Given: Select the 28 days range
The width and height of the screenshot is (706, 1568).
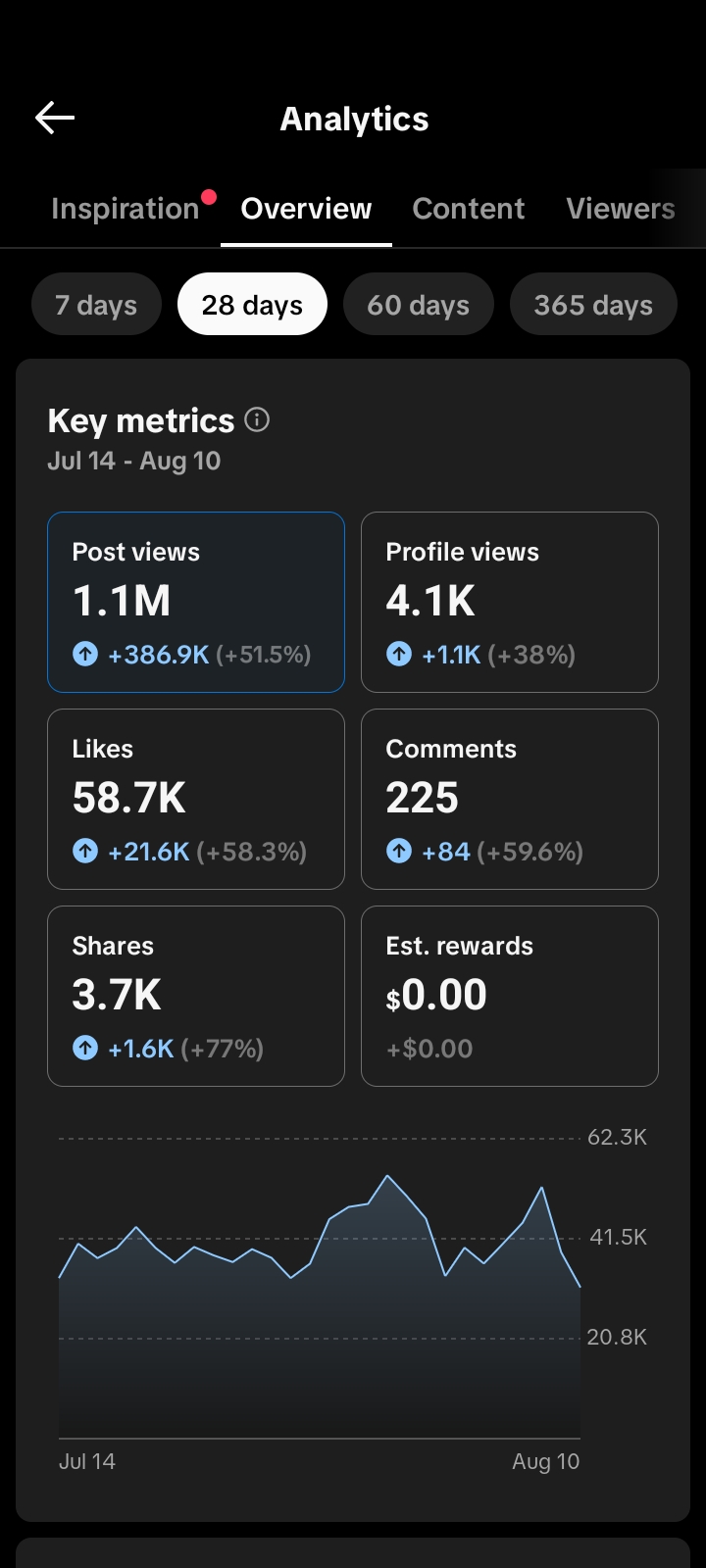Looking at the screenshot, I should pyautogui.click(x=252, y=305).
